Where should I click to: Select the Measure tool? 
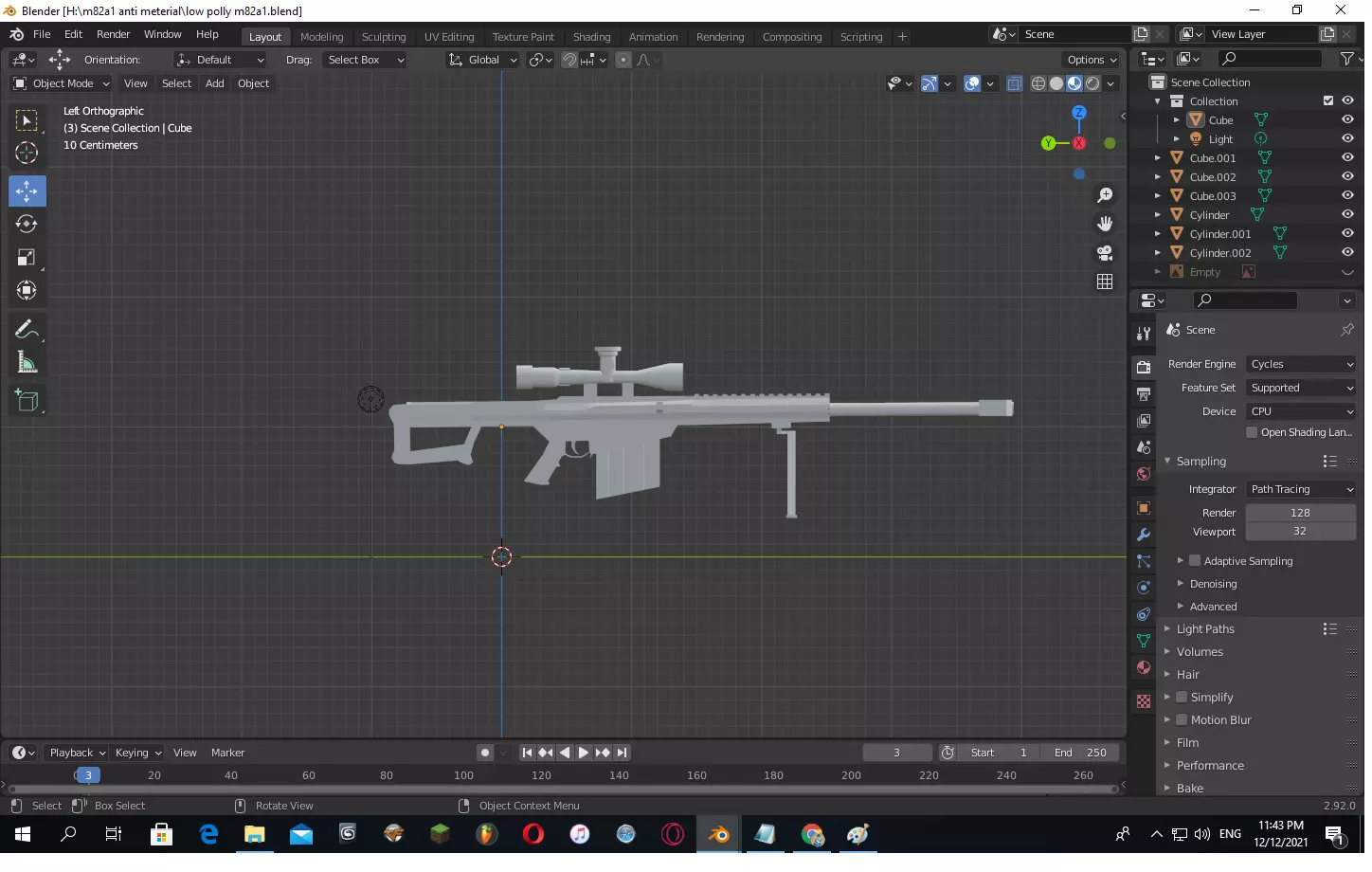pos(27,364)
